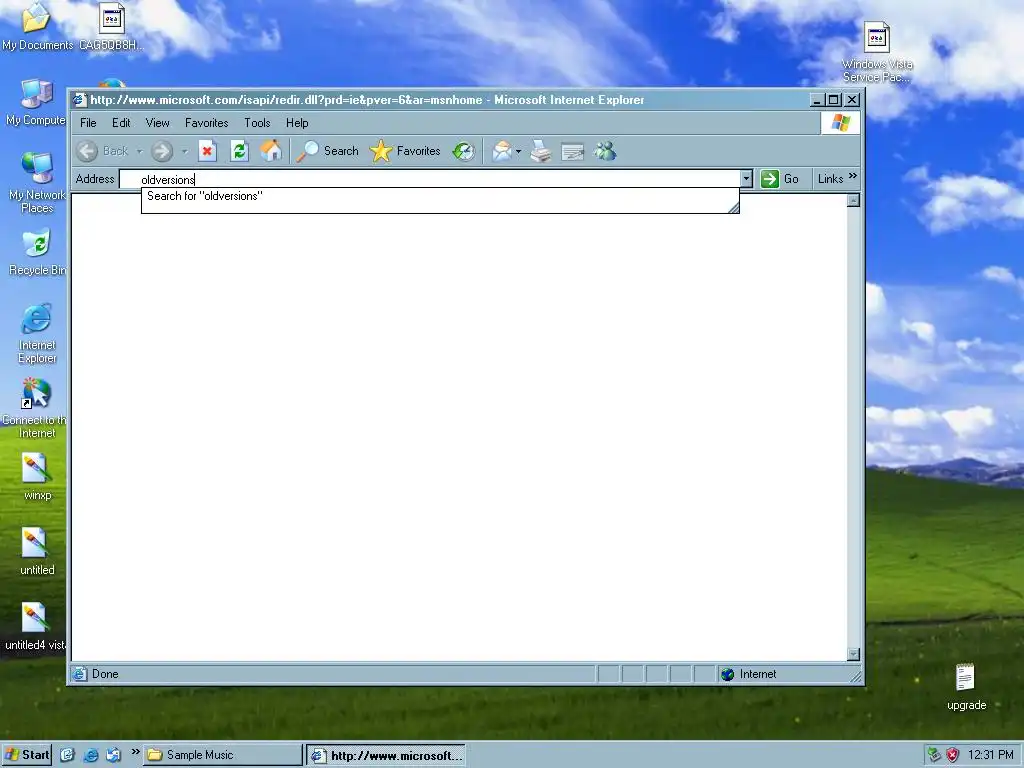Click the Forward arrow button
The image size is (1024, 768).
161,152
